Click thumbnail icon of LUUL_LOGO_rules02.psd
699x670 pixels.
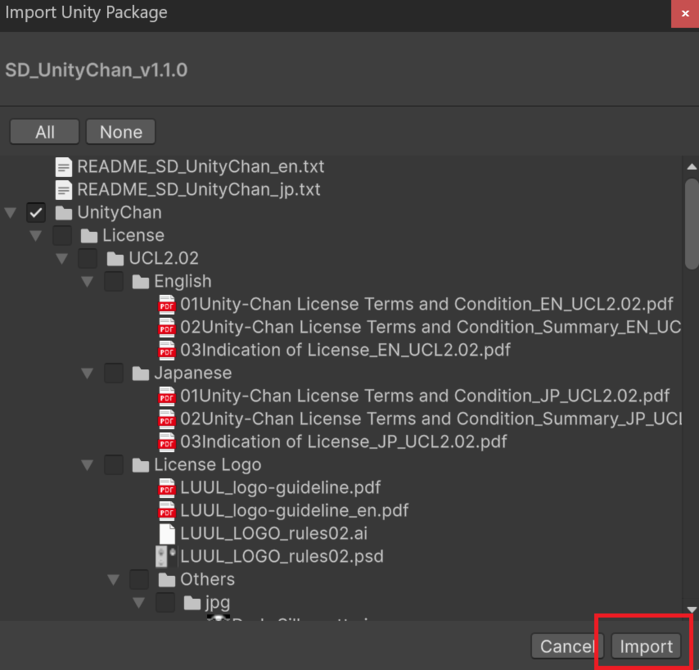[166, 557]
